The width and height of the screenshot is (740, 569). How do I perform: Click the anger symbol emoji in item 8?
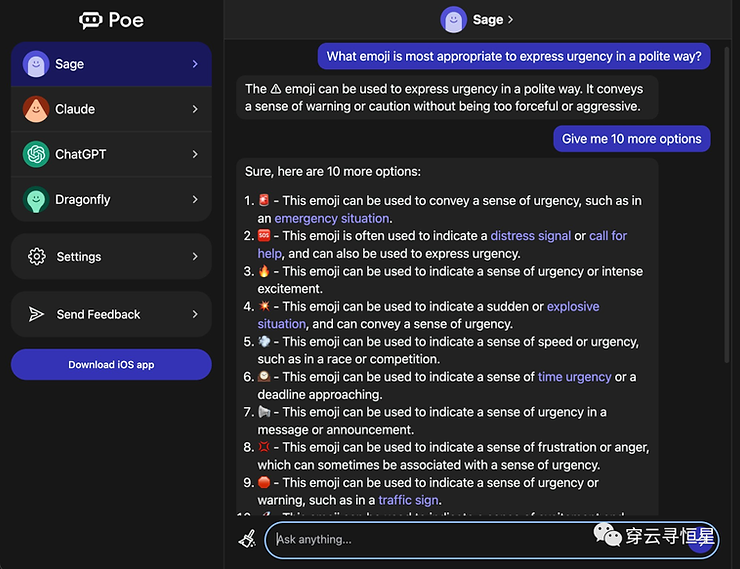tap(264, 446)
